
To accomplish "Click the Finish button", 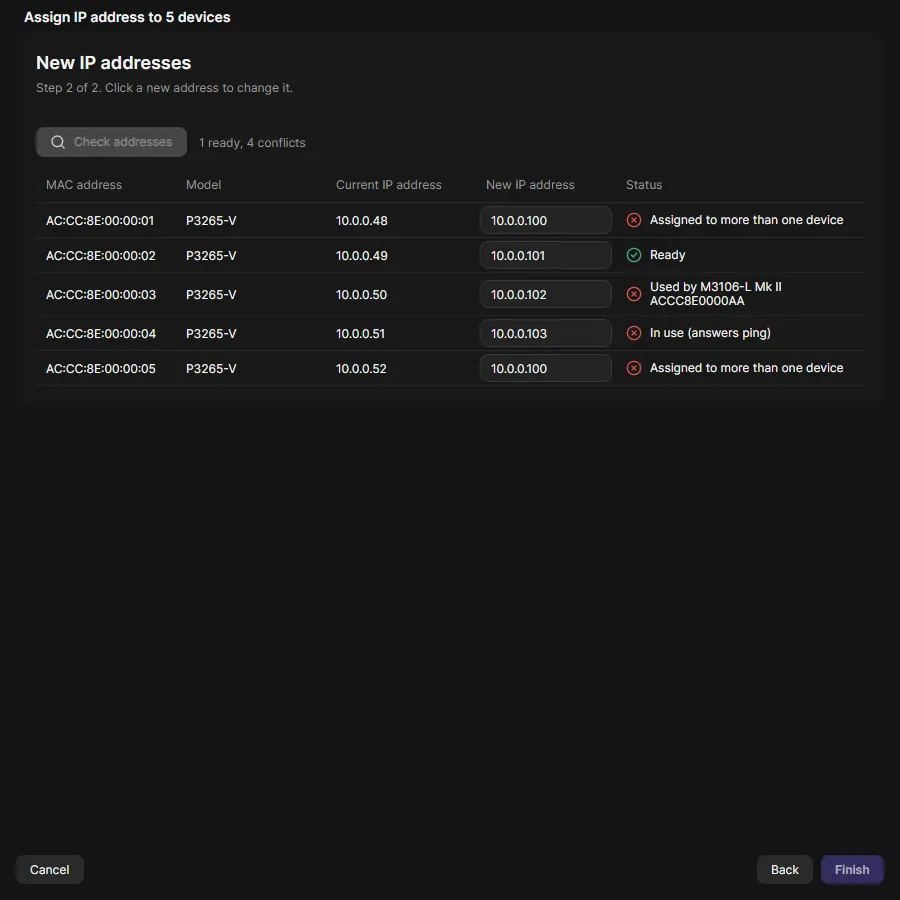I will click(852, 870).
